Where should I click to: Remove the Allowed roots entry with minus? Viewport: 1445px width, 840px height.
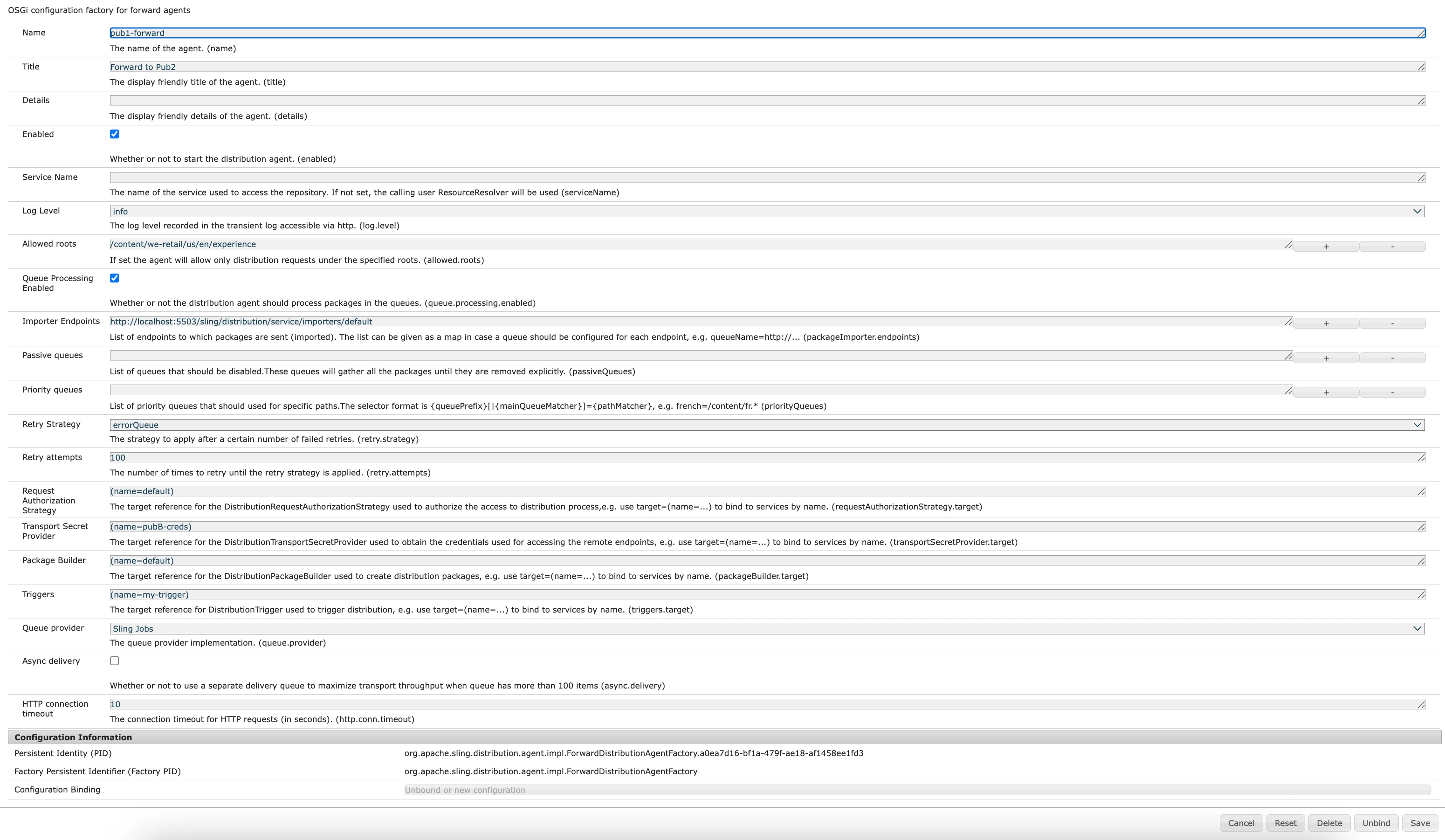pyautogui.click(x=1392, y=247)
